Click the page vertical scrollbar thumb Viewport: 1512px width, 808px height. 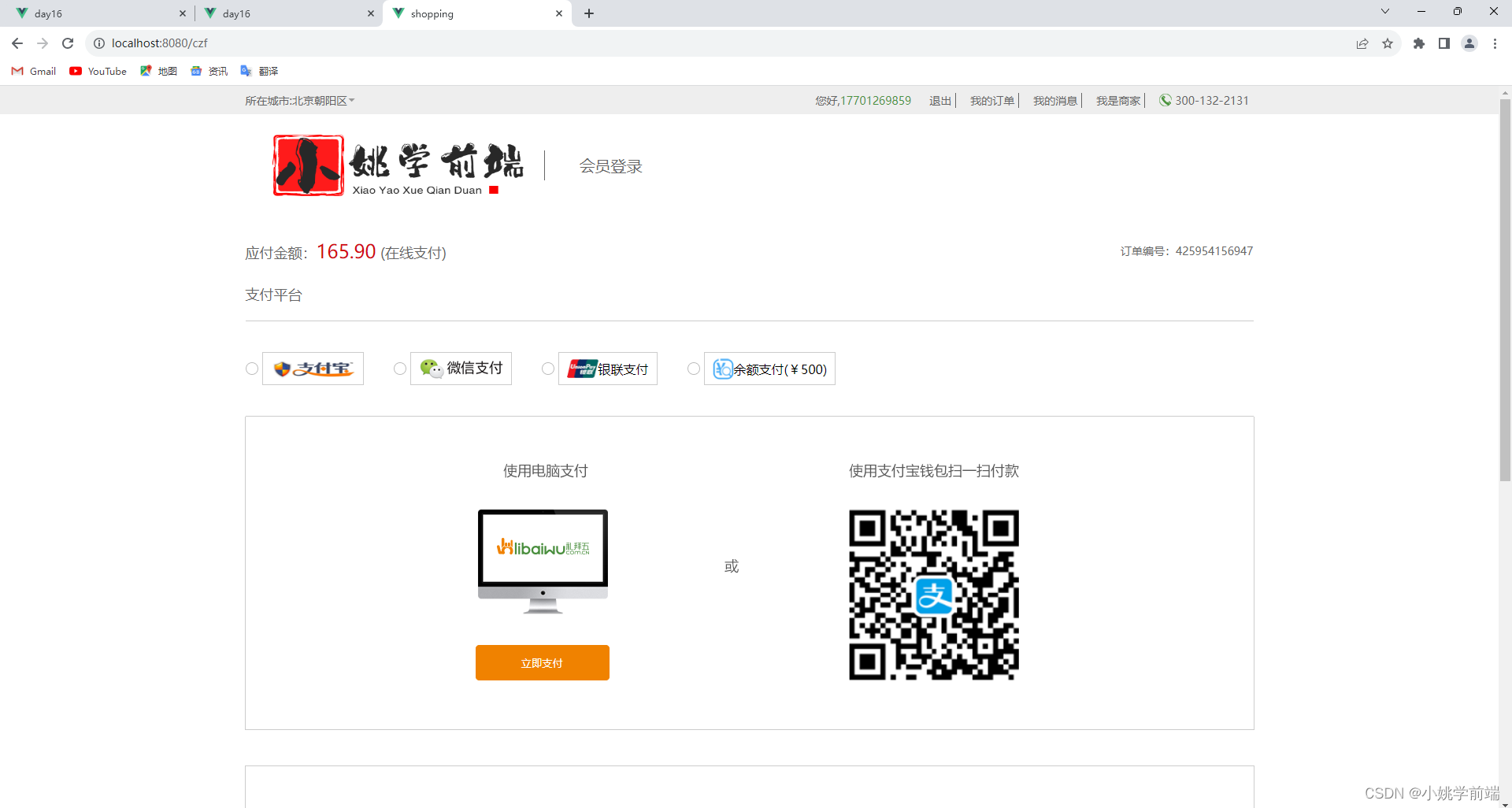pyautogui.click(x=1505, y=290)
